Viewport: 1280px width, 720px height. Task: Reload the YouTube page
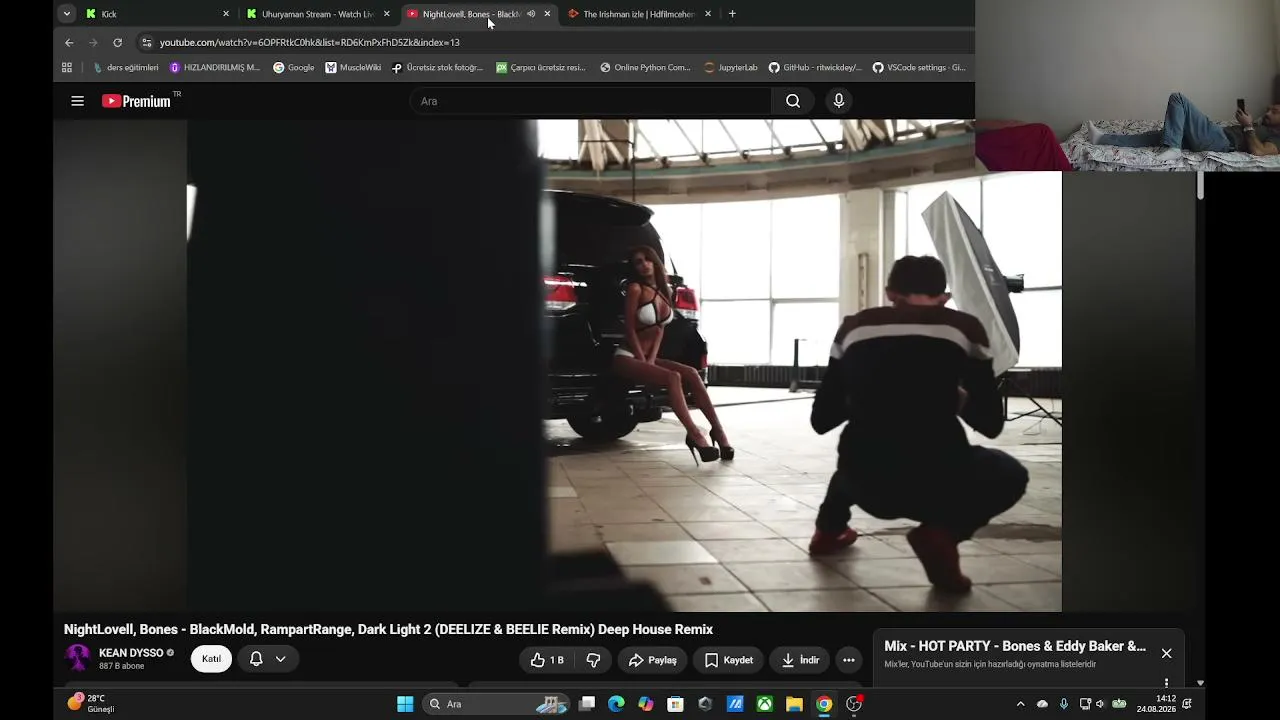click(x=117, y=42)
